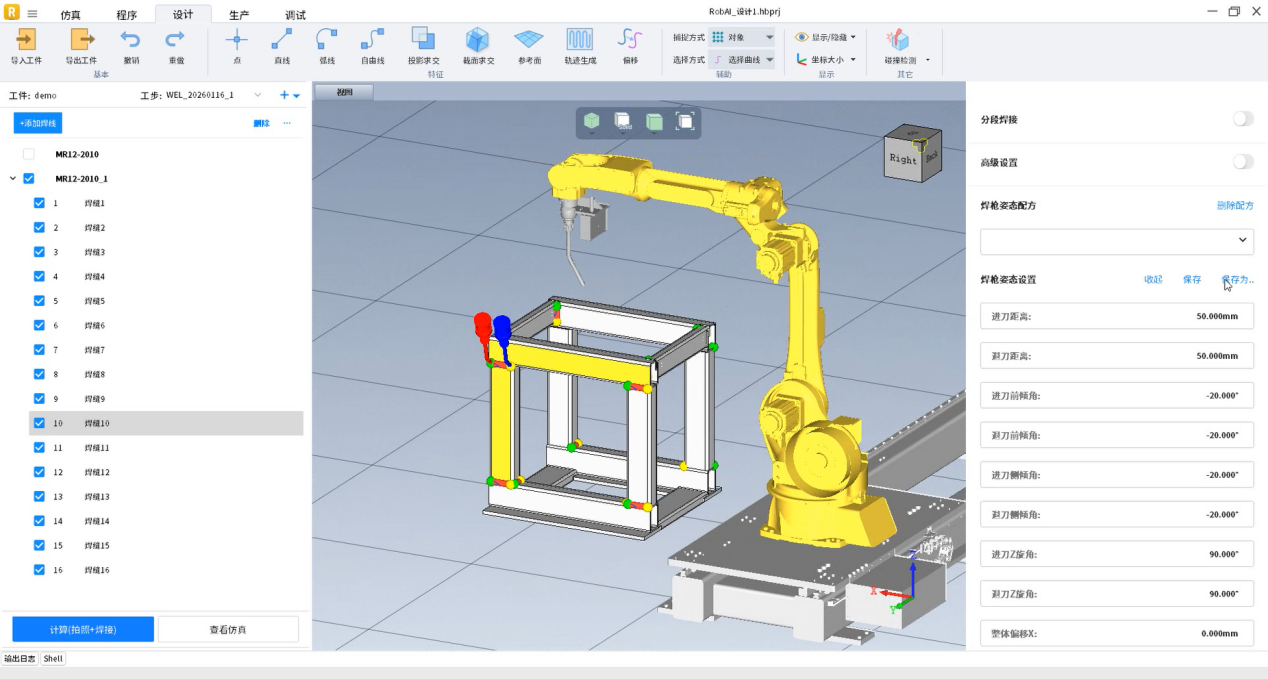The height and width of the screenshot is (680, 1268).
Task: Click the 参考面 reference plane icon
Action: 529,40
